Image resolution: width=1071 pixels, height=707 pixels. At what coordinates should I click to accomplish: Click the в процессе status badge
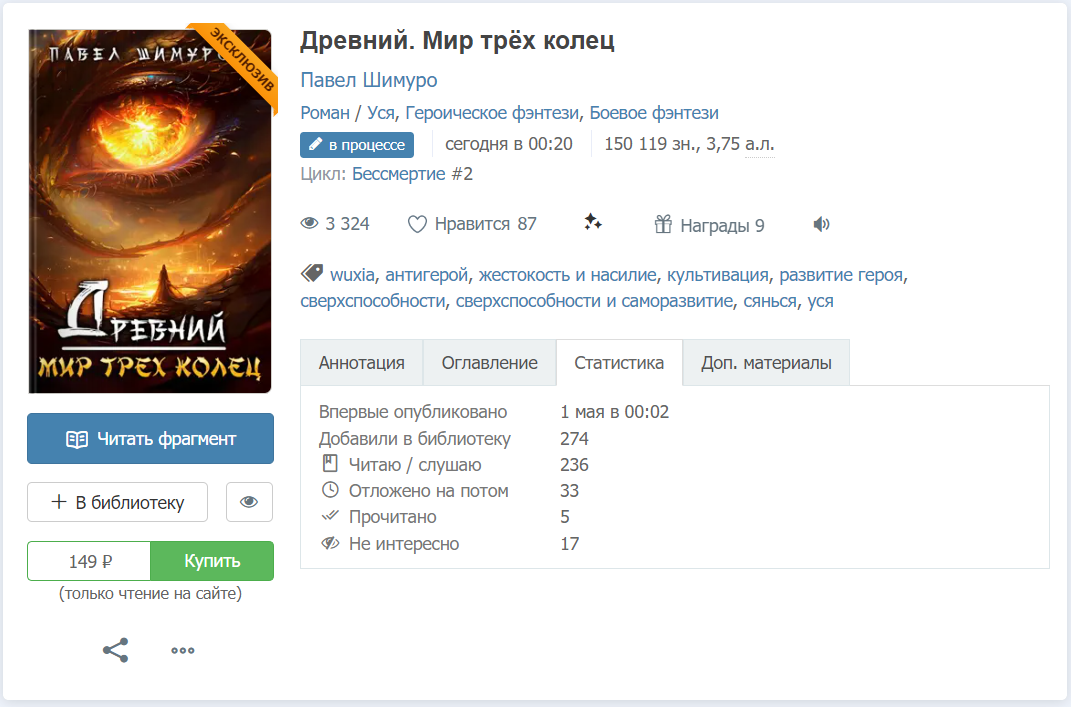[357, 145]
